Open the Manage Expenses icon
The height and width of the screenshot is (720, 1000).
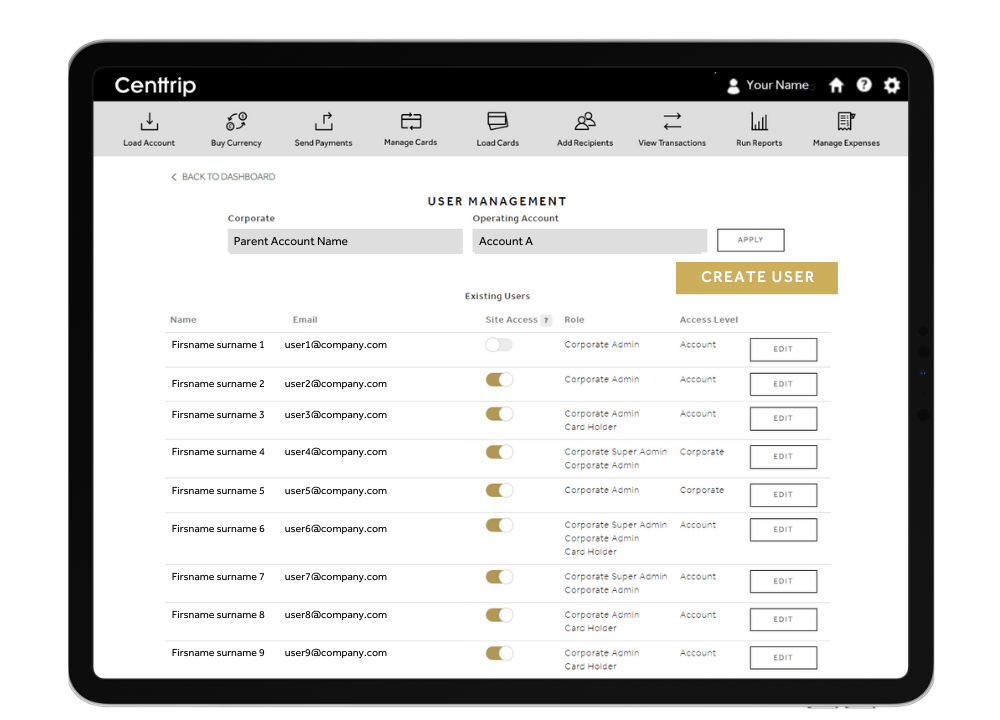click(846, 121)
